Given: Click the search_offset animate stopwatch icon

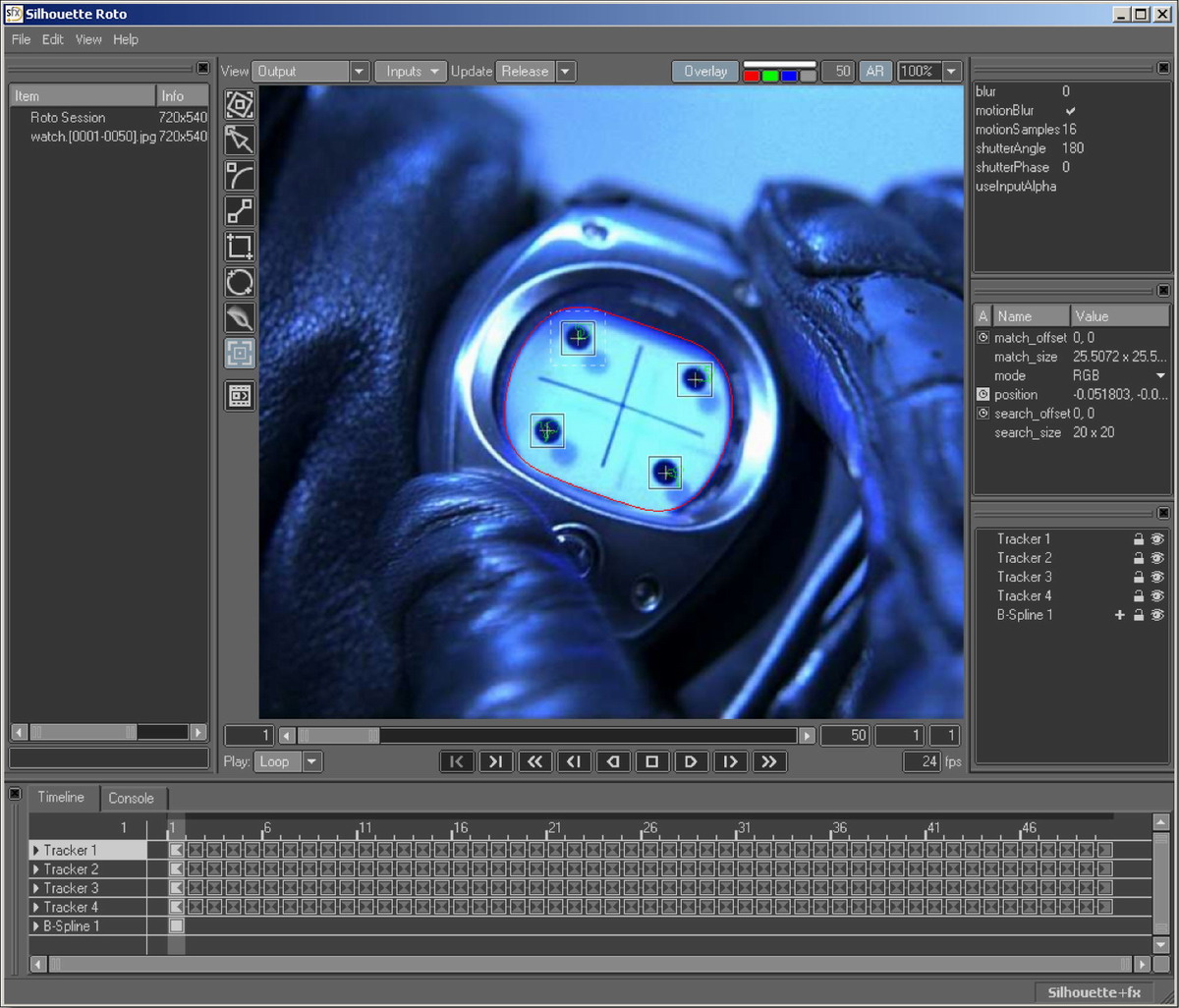Looking at the screenshot, I should (982, 414).
